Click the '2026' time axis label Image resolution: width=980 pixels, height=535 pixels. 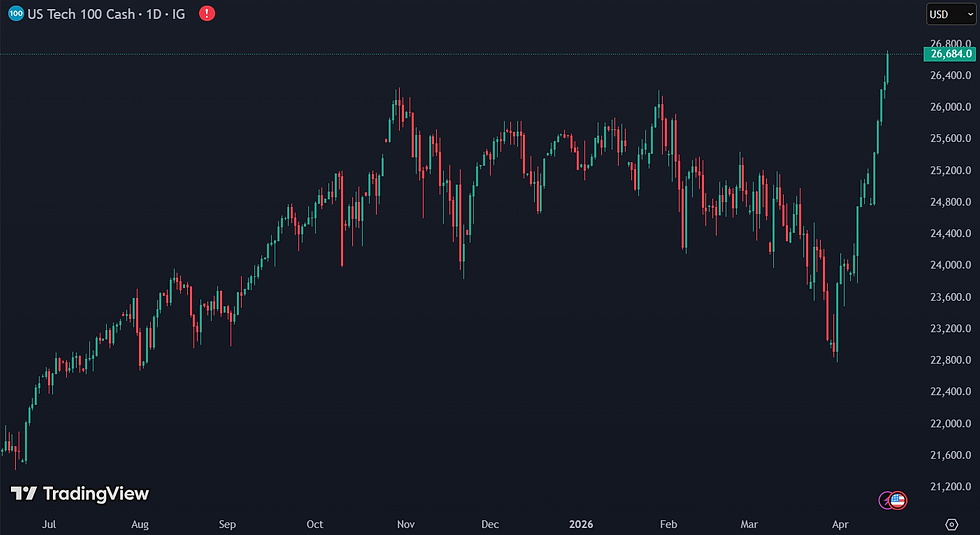tap(581, 524)
